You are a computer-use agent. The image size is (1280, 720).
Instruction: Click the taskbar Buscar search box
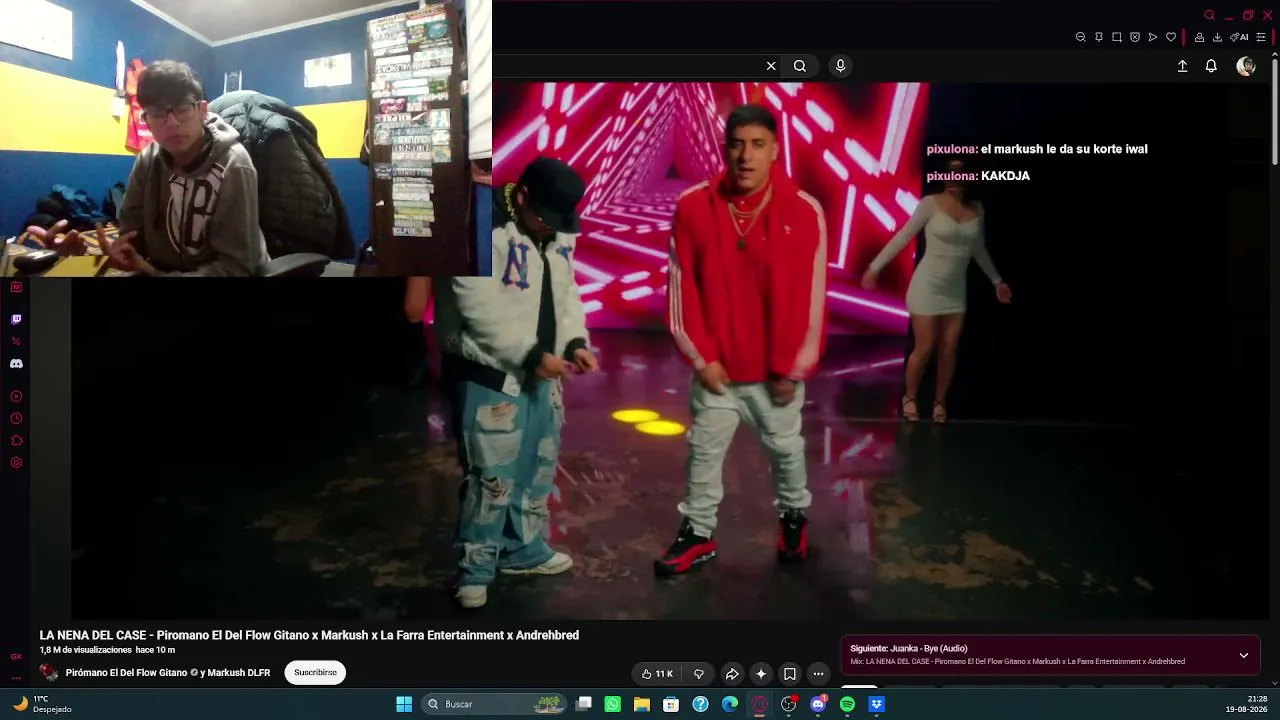pos(494,704)
